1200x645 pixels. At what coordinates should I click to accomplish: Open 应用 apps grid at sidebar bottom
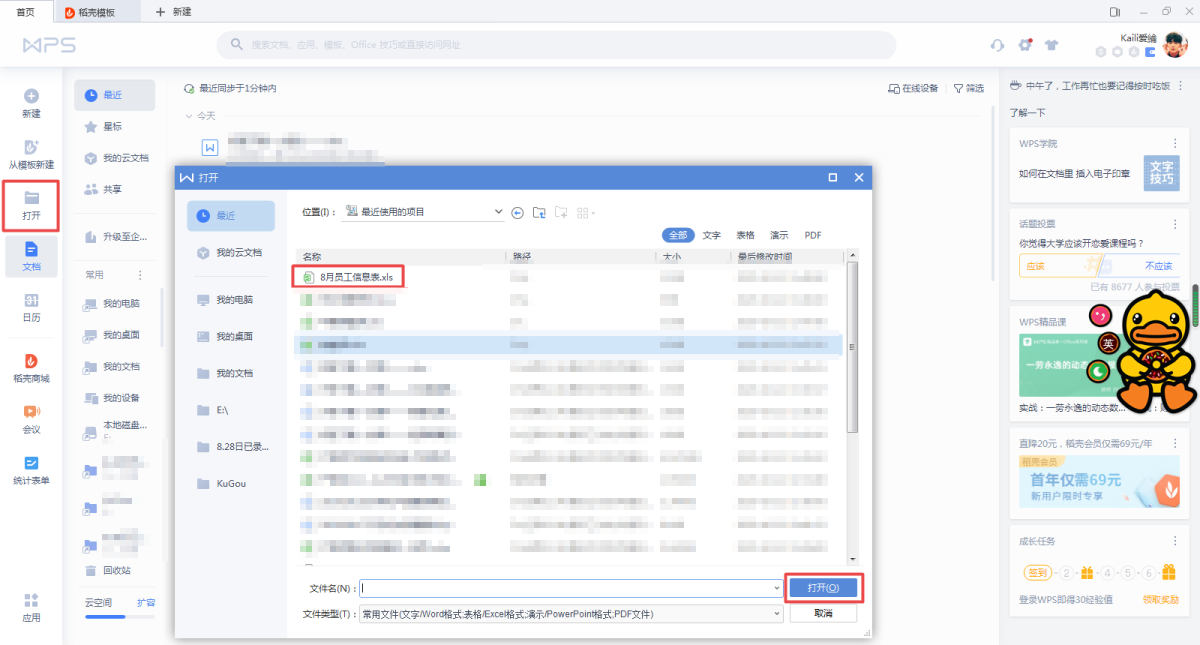[31, 606]
